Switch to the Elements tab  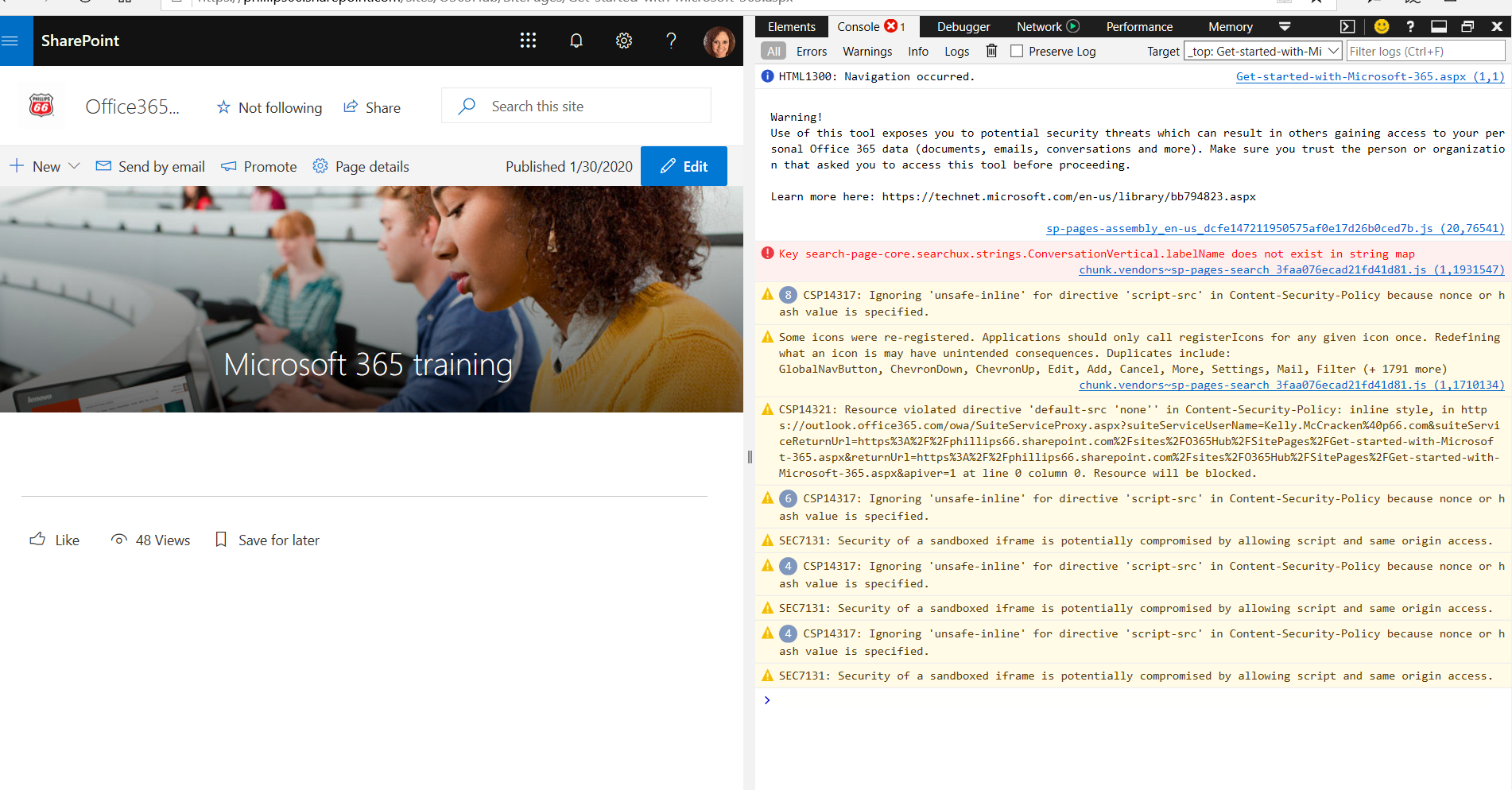[x=791, y=26]
